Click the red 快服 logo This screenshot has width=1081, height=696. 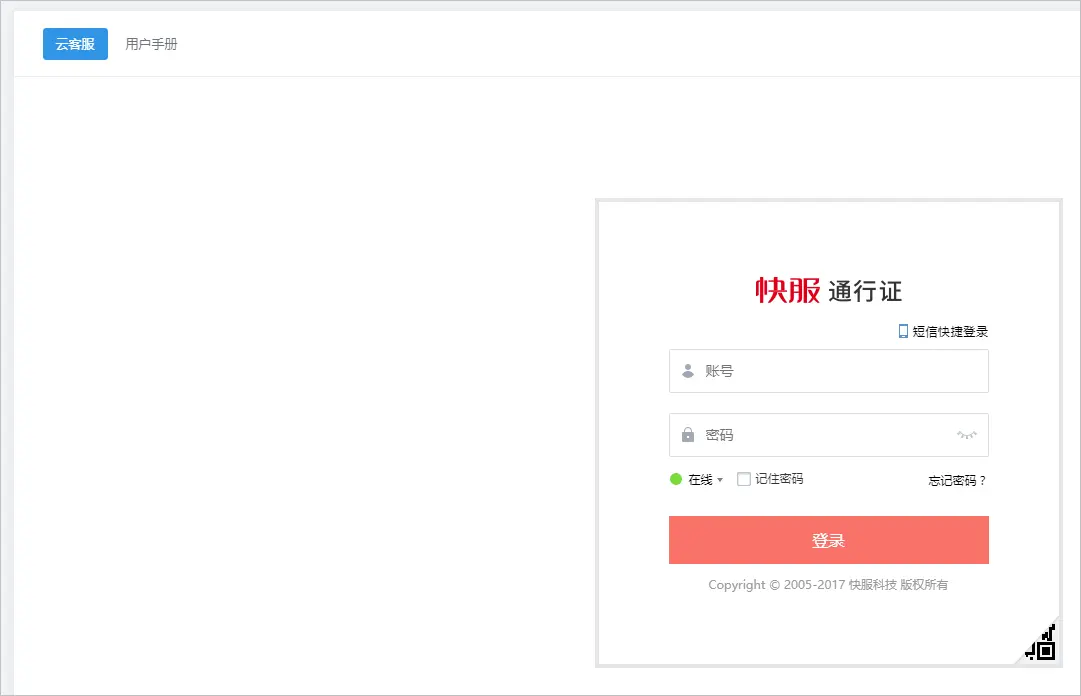(787, 291)
